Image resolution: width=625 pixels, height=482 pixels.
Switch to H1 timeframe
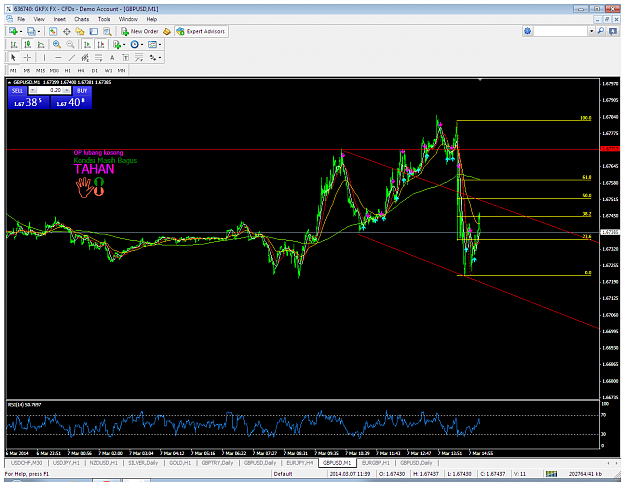68,71
